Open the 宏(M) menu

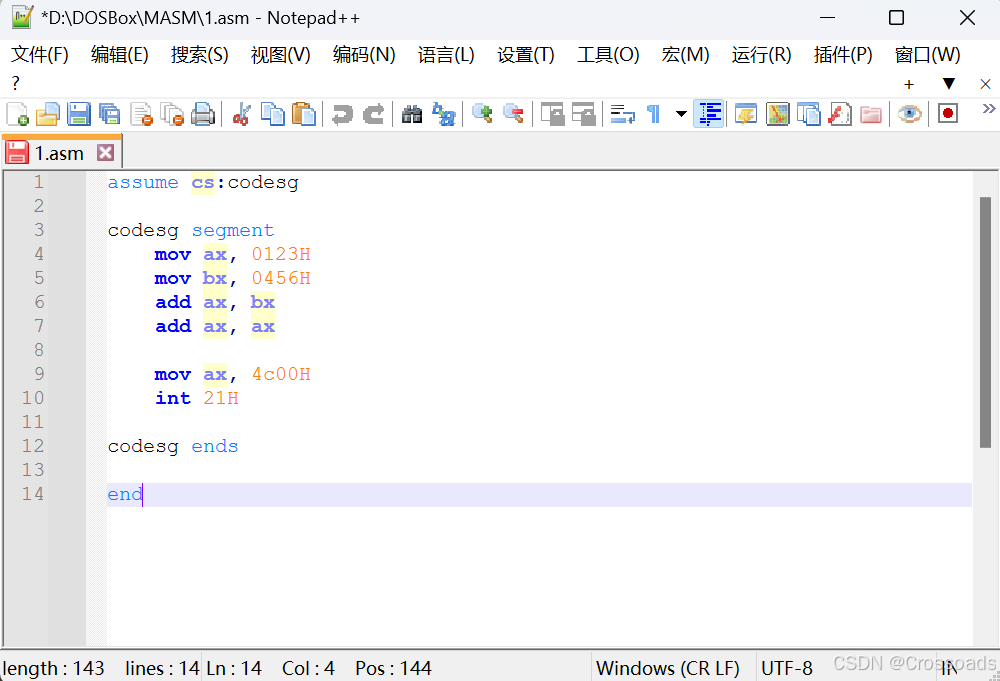[685, 55]
